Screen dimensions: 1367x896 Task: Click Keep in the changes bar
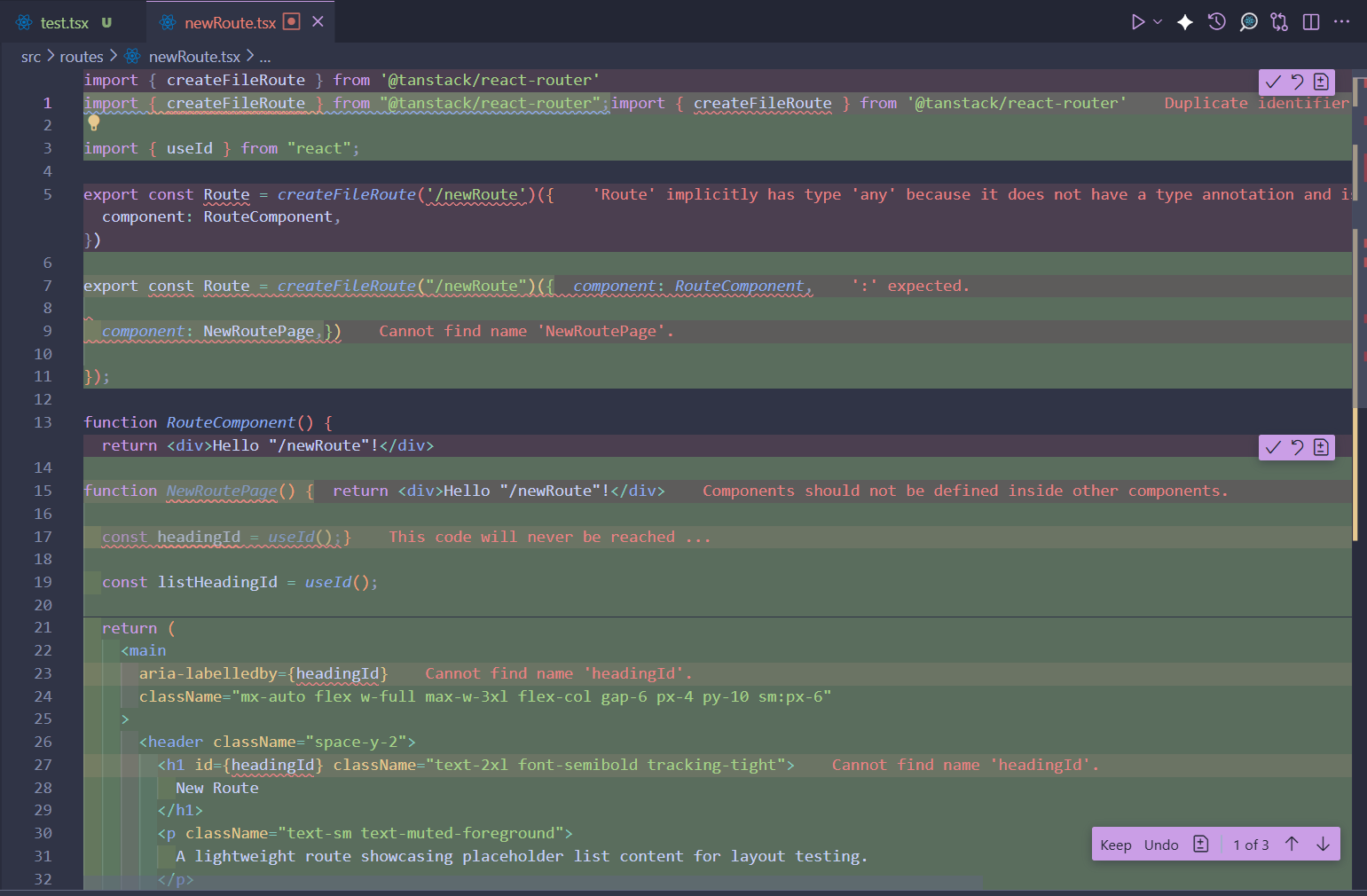[x=1115, y=845]
